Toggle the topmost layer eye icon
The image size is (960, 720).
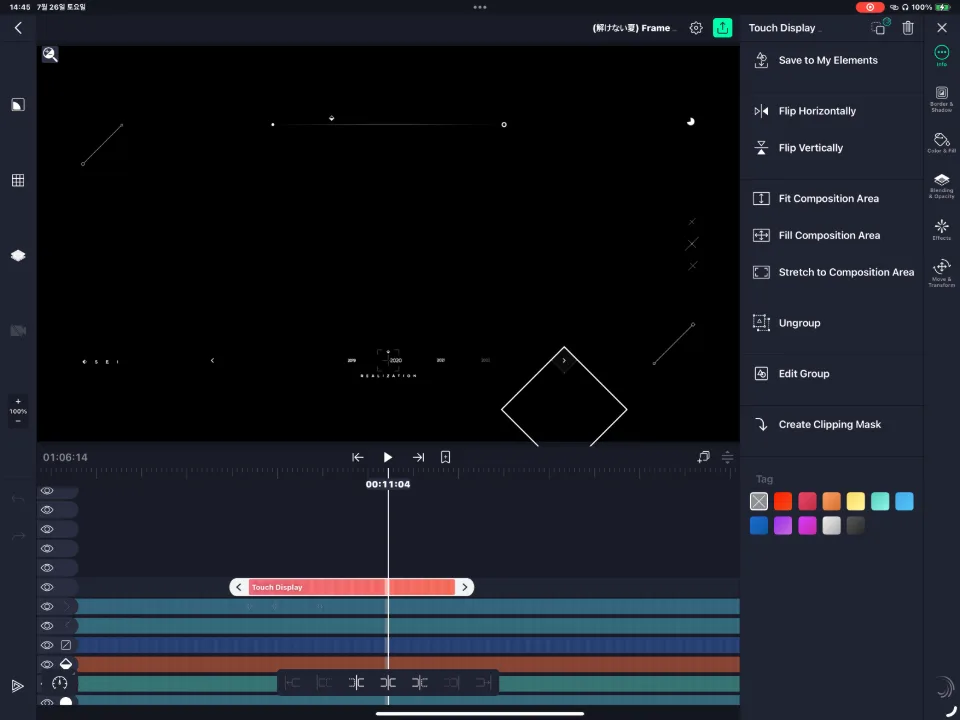(x=47, y=491)
